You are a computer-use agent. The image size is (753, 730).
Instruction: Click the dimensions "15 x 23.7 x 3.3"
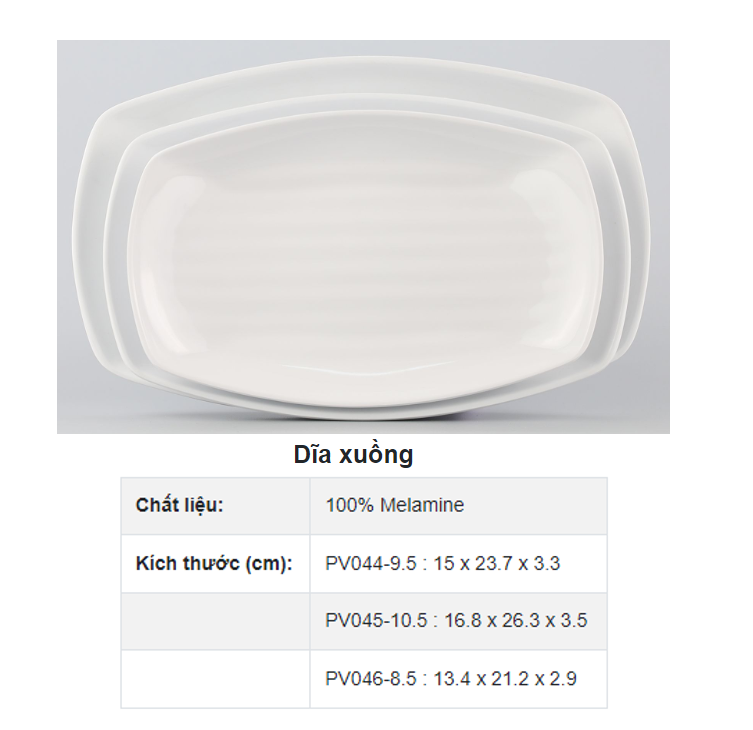(496, 563)
